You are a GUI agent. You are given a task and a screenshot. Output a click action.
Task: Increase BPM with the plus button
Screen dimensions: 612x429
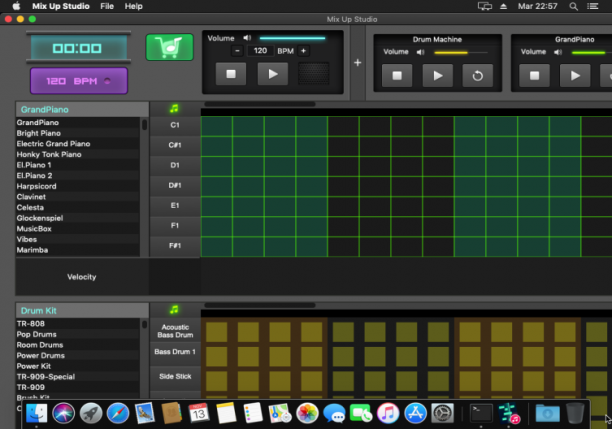pos(303,51)
